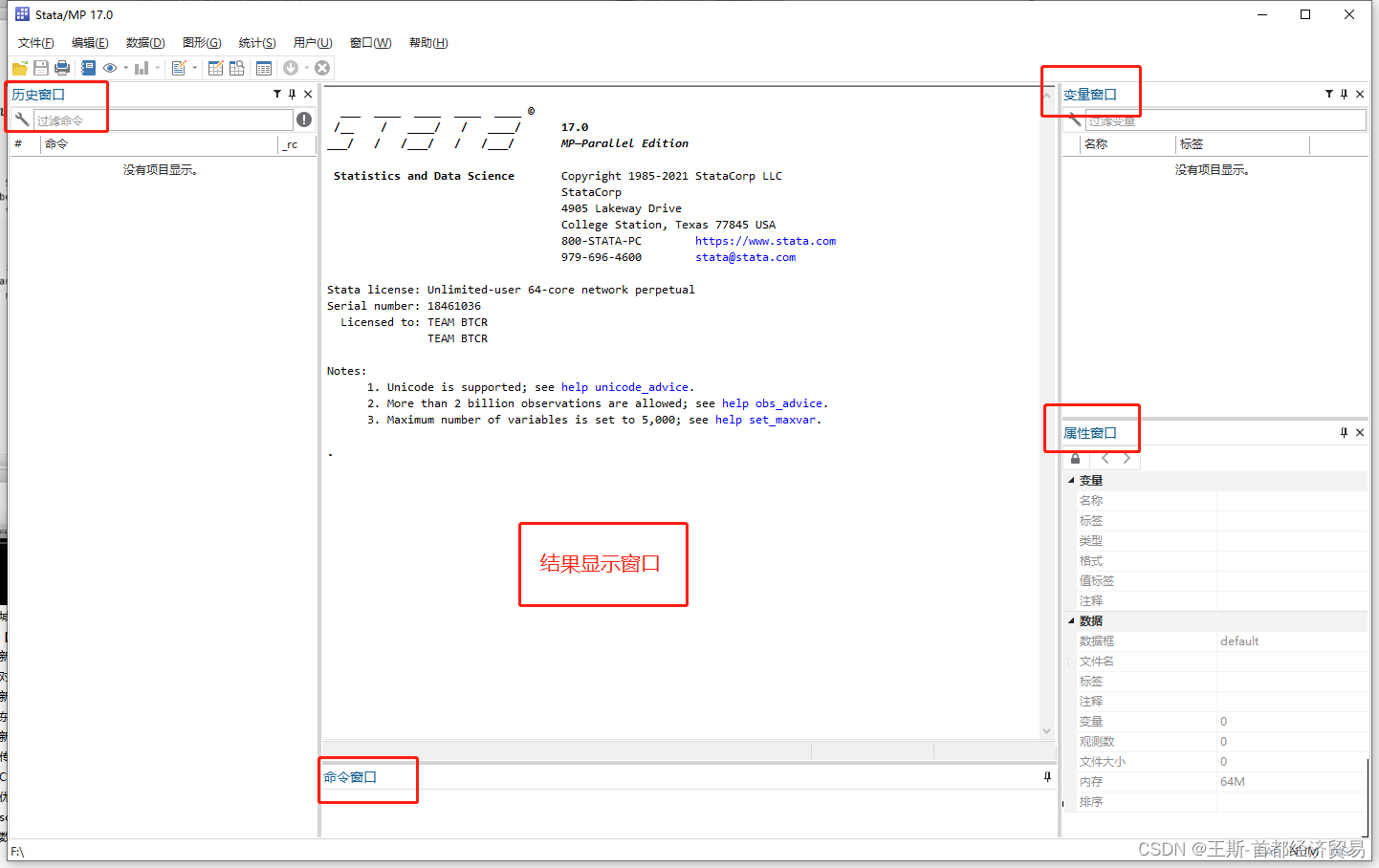Click the Variables window wrench icon

pyautogui.click(x=1075, y=119)
